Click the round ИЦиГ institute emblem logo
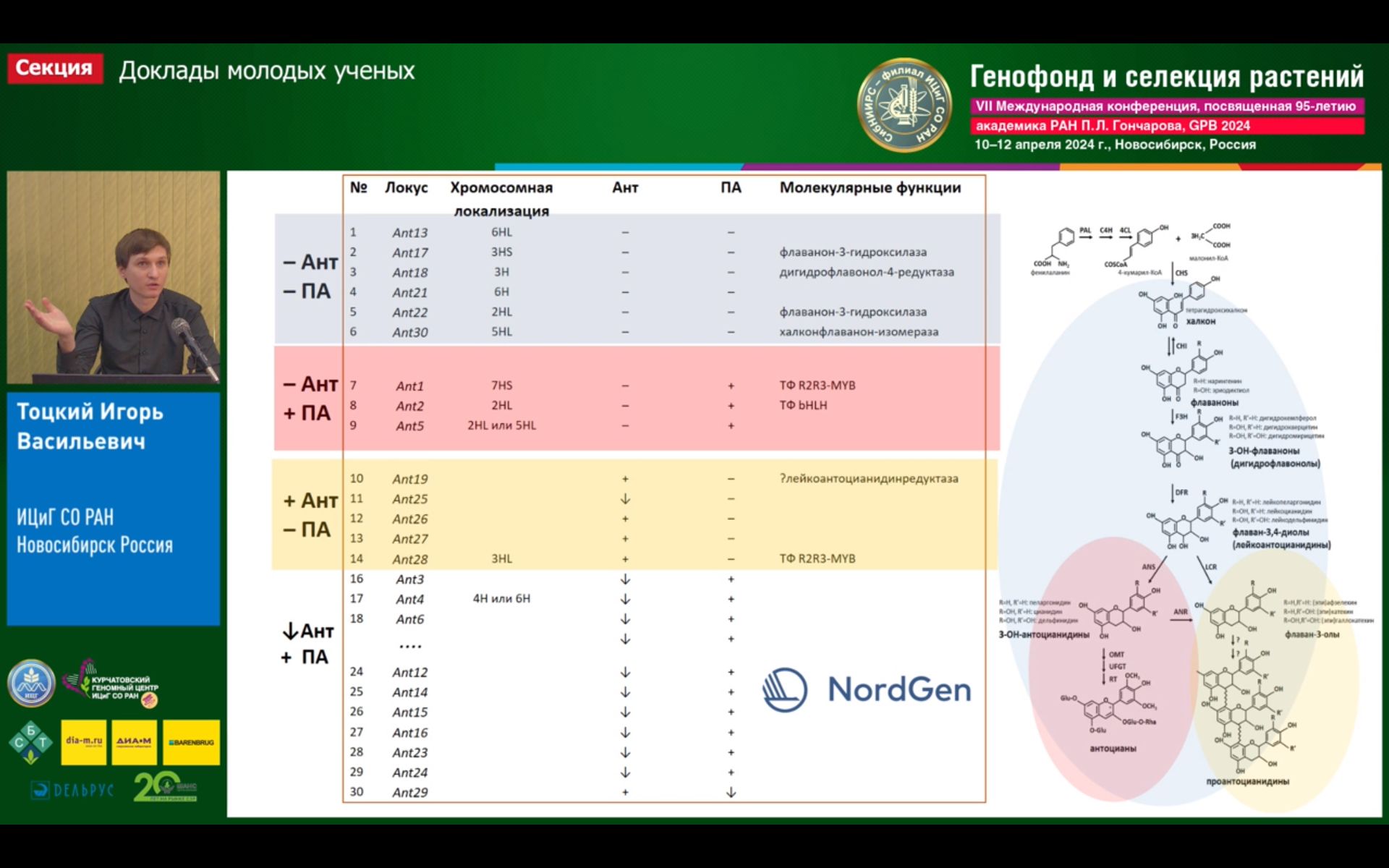 [31, 683]
